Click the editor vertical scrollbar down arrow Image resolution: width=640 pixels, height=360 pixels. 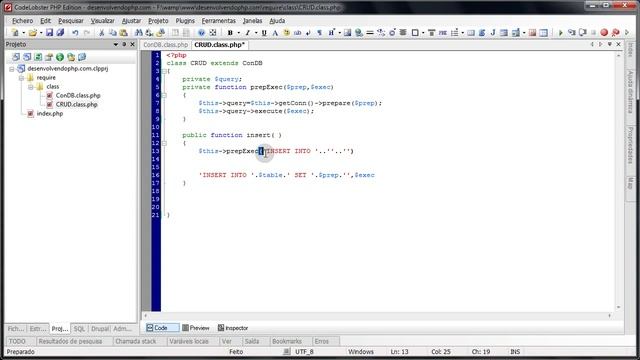[619, 307]
